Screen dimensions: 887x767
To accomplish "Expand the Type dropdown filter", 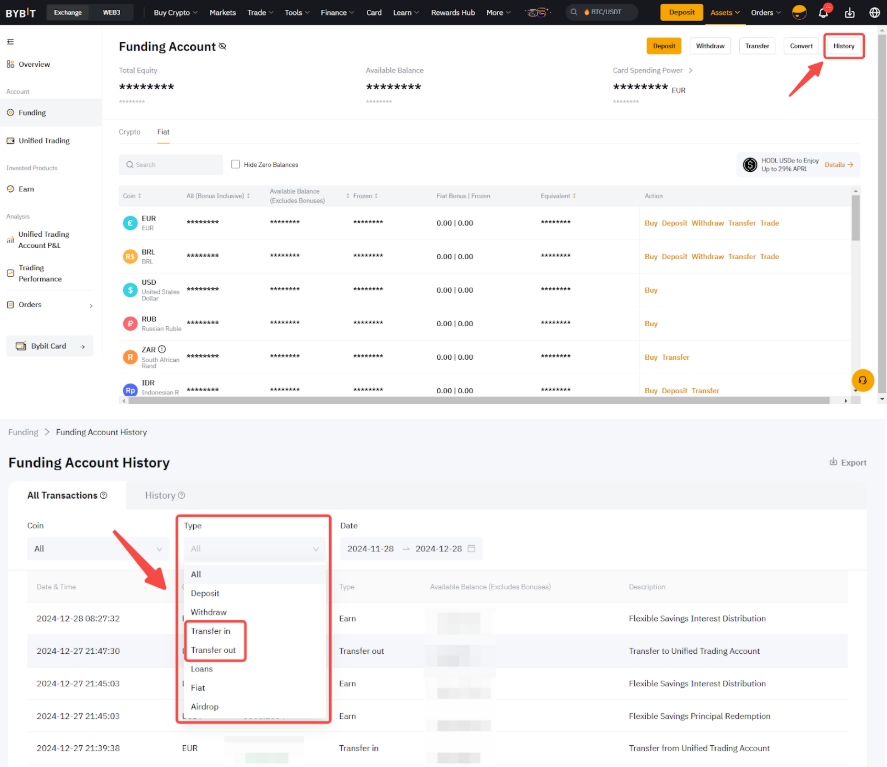I will pyautogui.click(x=255, y=548).
